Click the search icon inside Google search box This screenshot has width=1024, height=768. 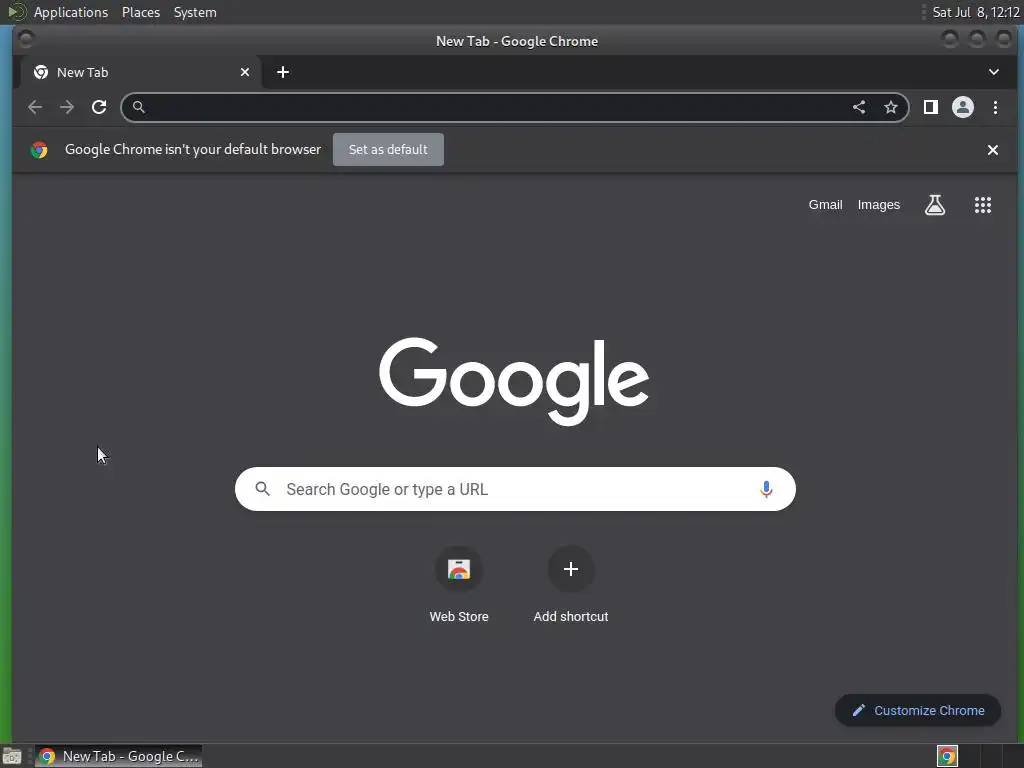pos(263,488)
